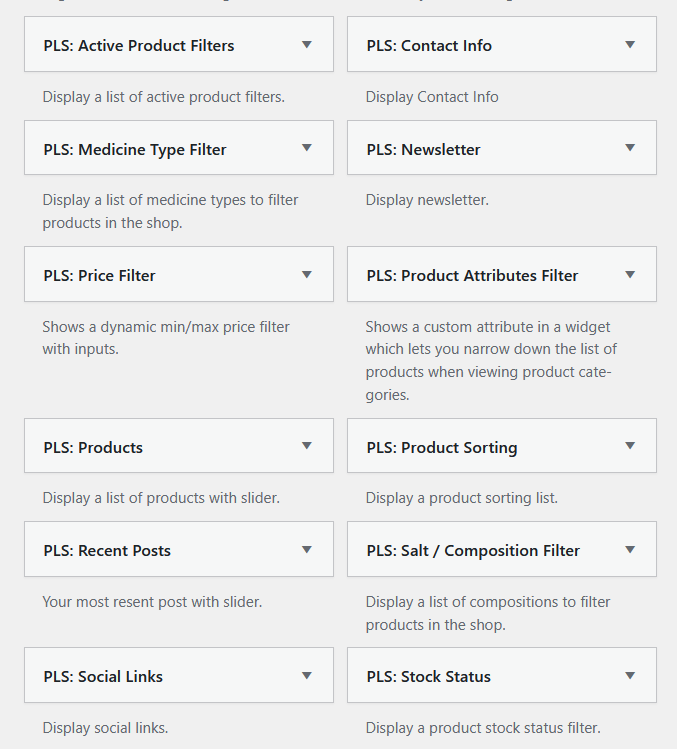
Task: Open PLS: Salt / Composition Filter arrow
Action: click(630, 550)
